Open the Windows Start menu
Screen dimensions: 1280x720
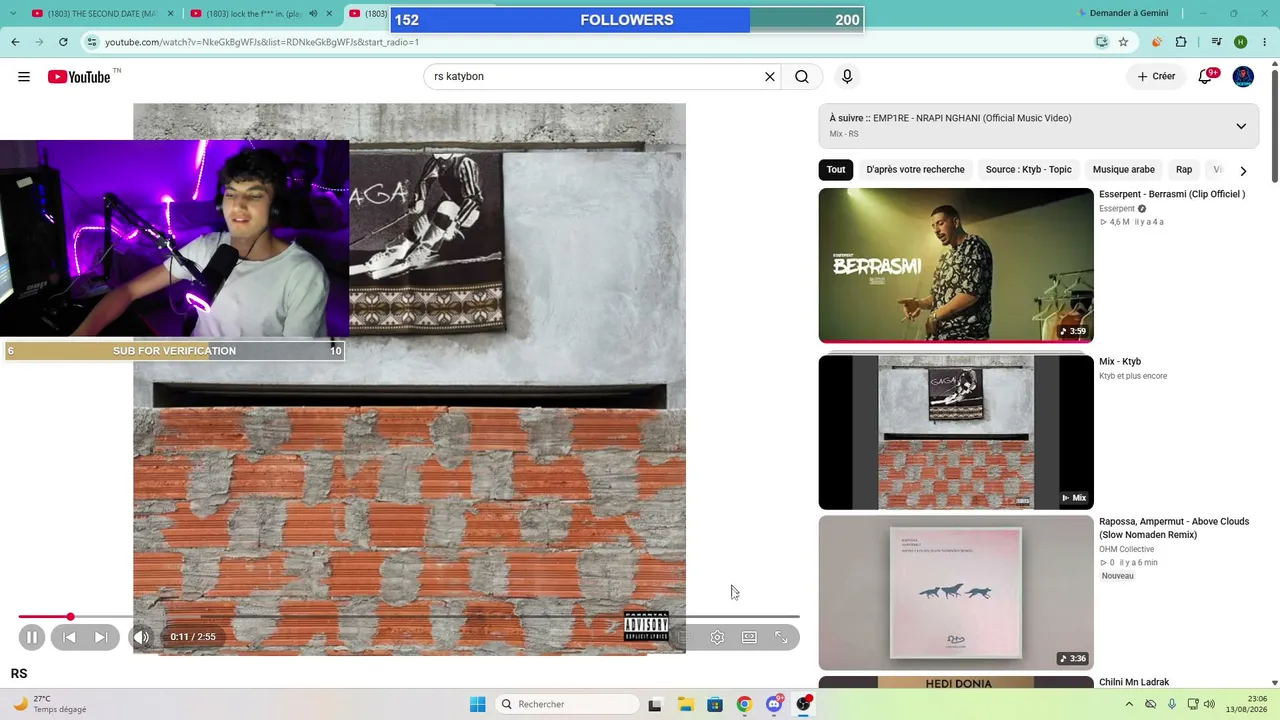(x=477, y=704)
